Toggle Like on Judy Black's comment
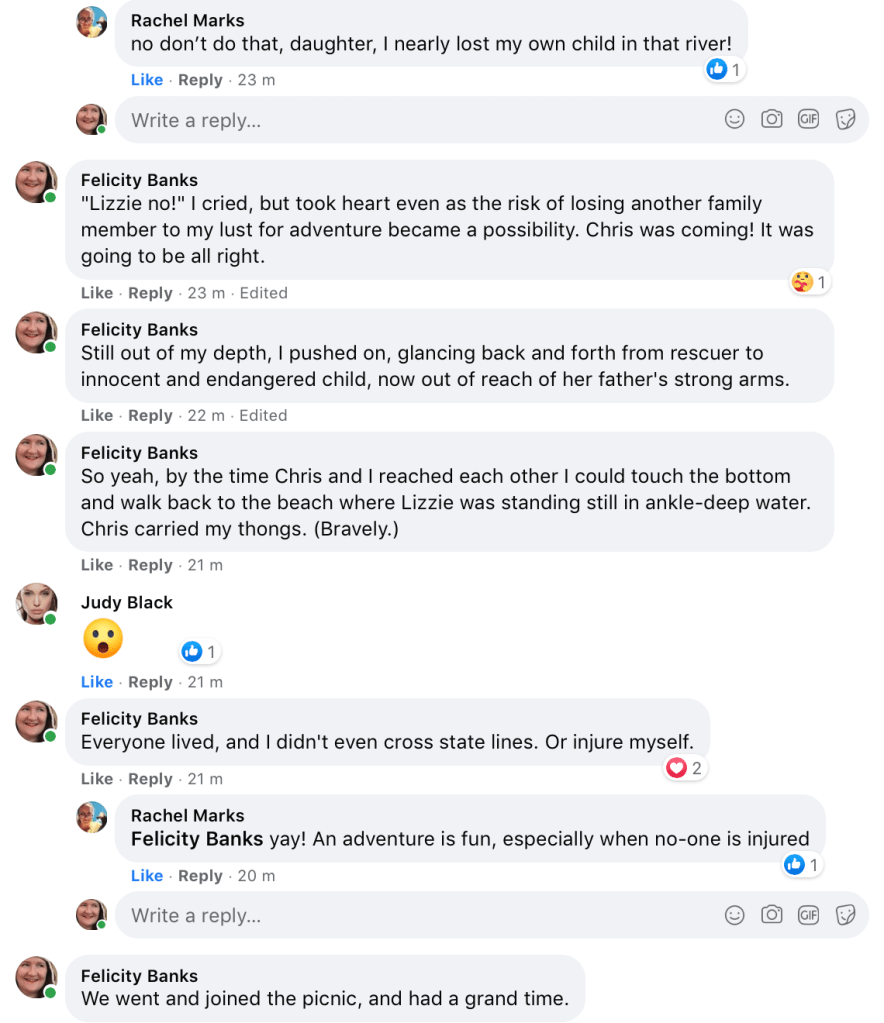Screen dimensions: 884x1023 click(x=97, y=682)
